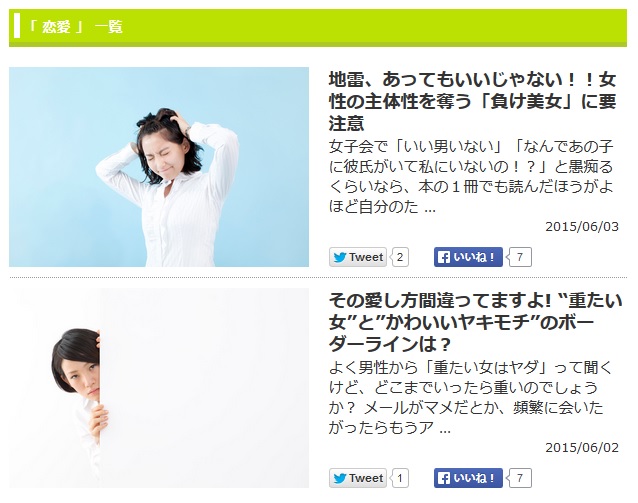Click the like count 7 beside the first article
638x503 pixels.
pyautogui.click(x=519, y=257)
